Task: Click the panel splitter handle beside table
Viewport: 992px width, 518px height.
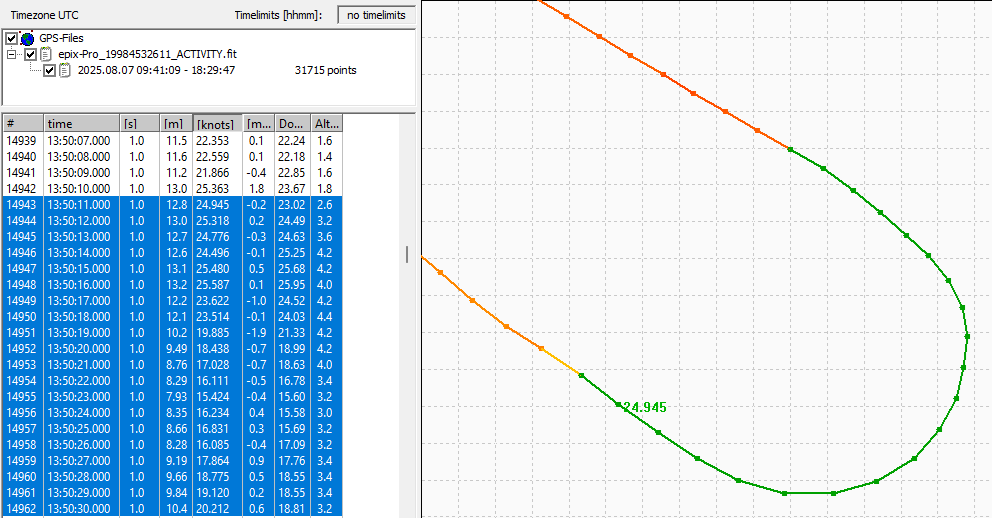Action: pos(406,254)
